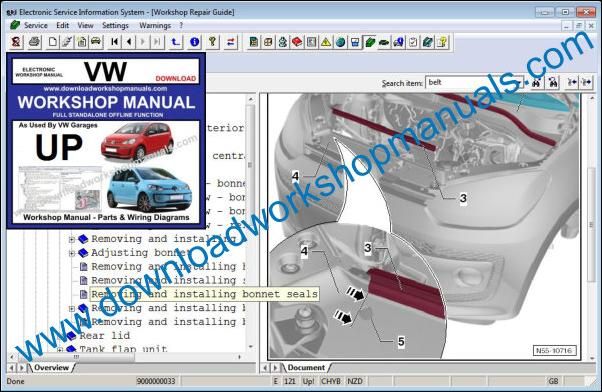Go to the previous page with the left arrow
602x392 pixels.
(x=129, y=42)
